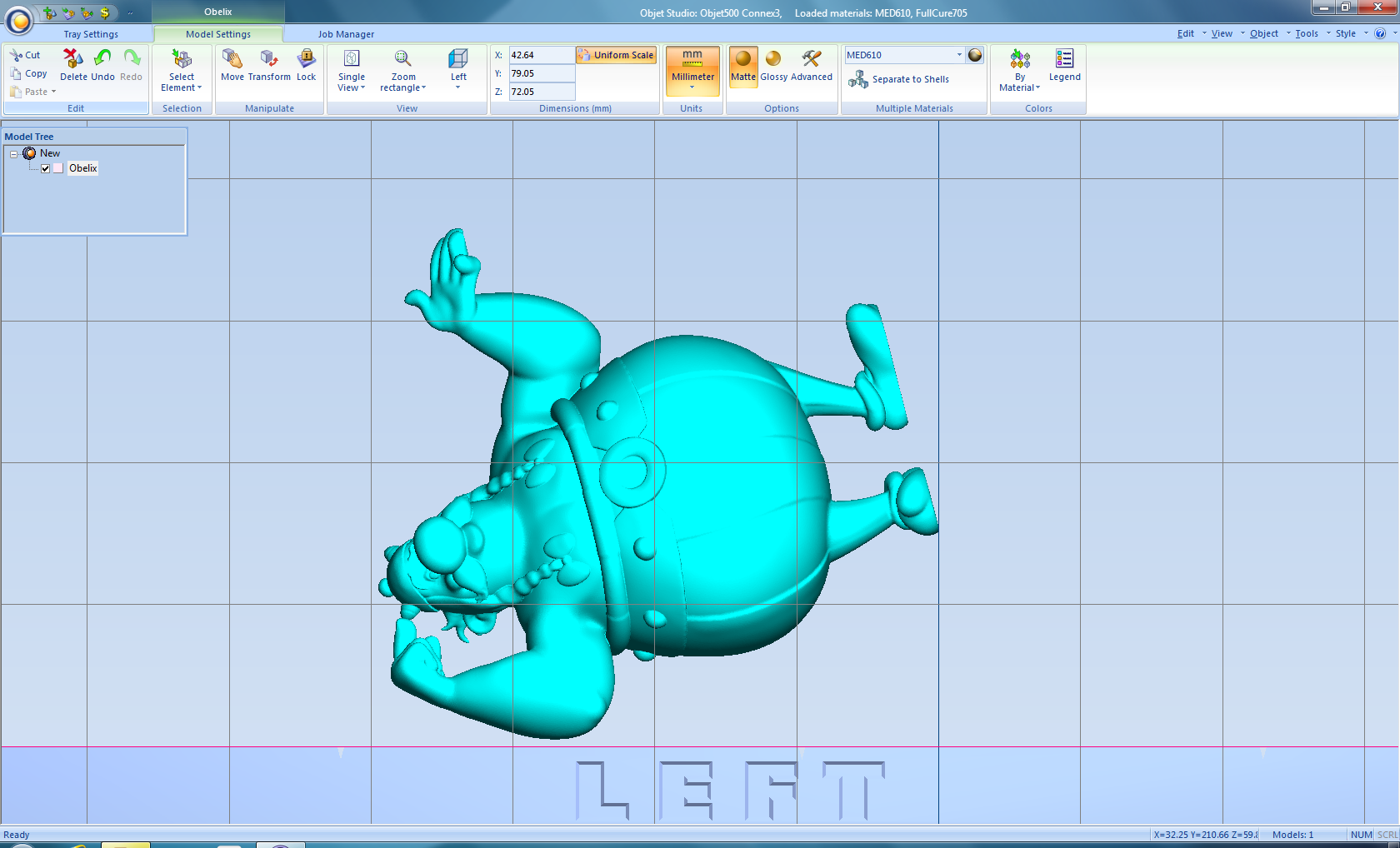This screenshot has height=848, width=1400.
Task: Click the X dimension field
Action: point(542,55)
